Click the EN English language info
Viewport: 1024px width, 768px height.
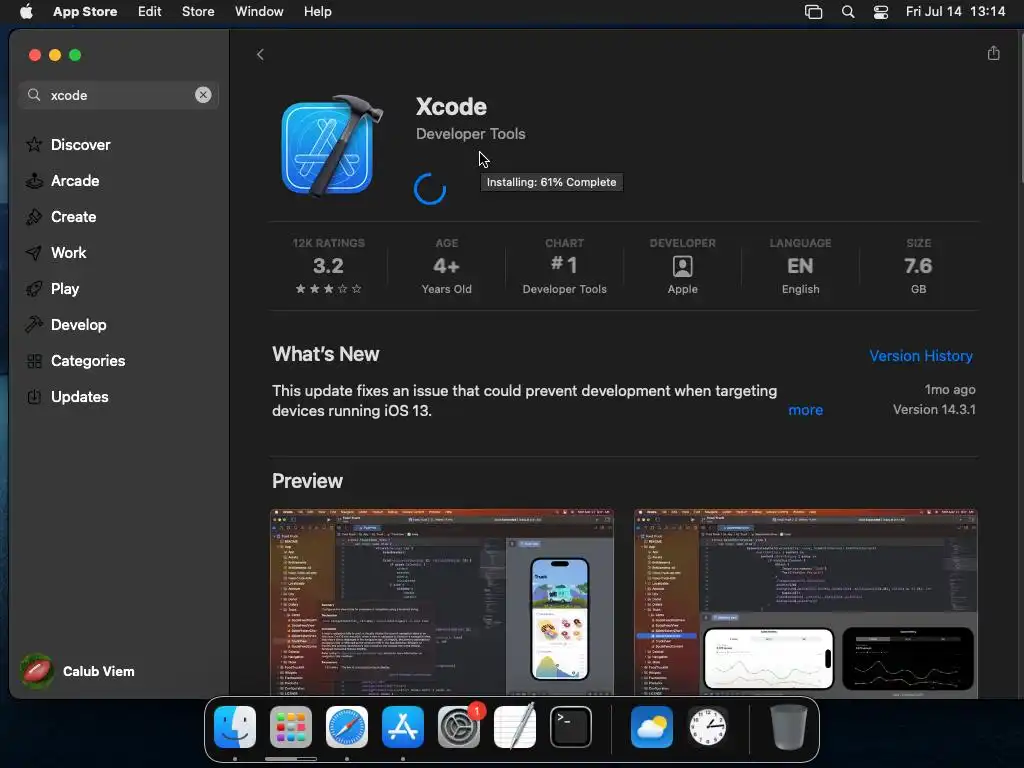(x=801, y=266)
